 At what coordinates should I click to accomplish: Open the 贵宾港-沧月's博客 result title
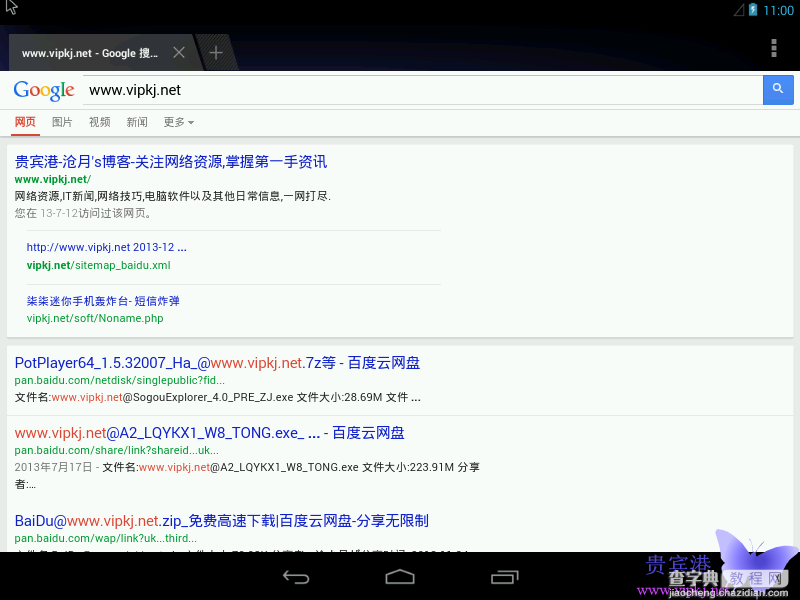(x=171, y=162)
